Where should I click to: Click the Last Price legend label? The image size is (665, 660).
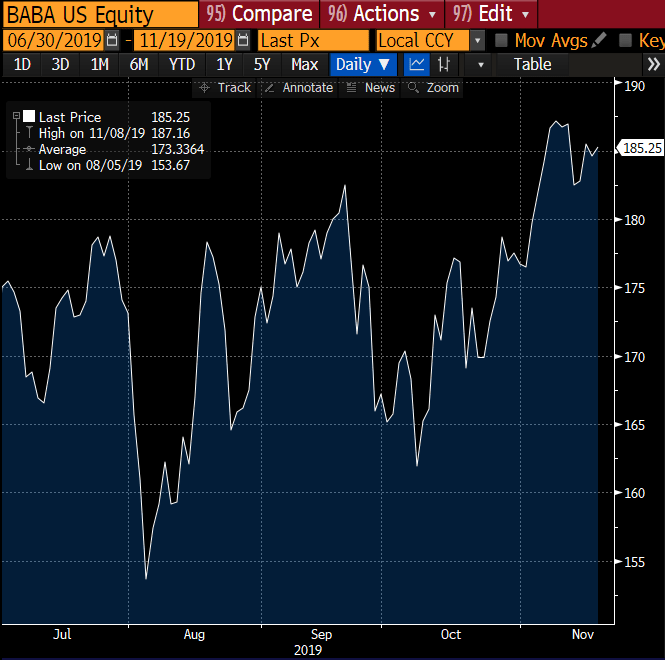point(70,117)
